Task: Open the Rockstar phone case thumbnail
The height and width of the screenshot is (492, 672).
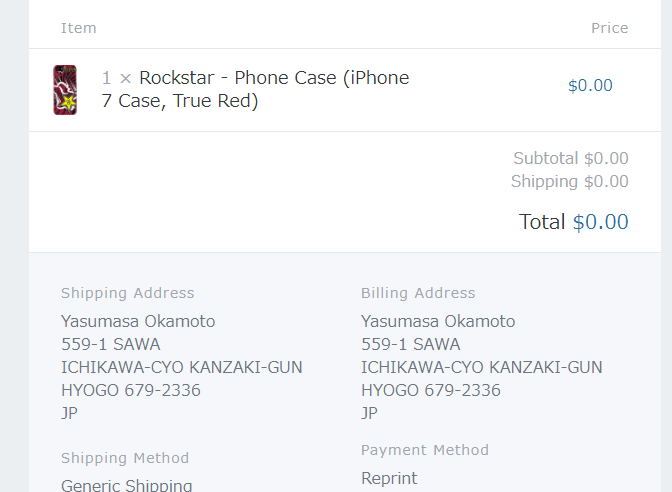Action: coord(65,90)
